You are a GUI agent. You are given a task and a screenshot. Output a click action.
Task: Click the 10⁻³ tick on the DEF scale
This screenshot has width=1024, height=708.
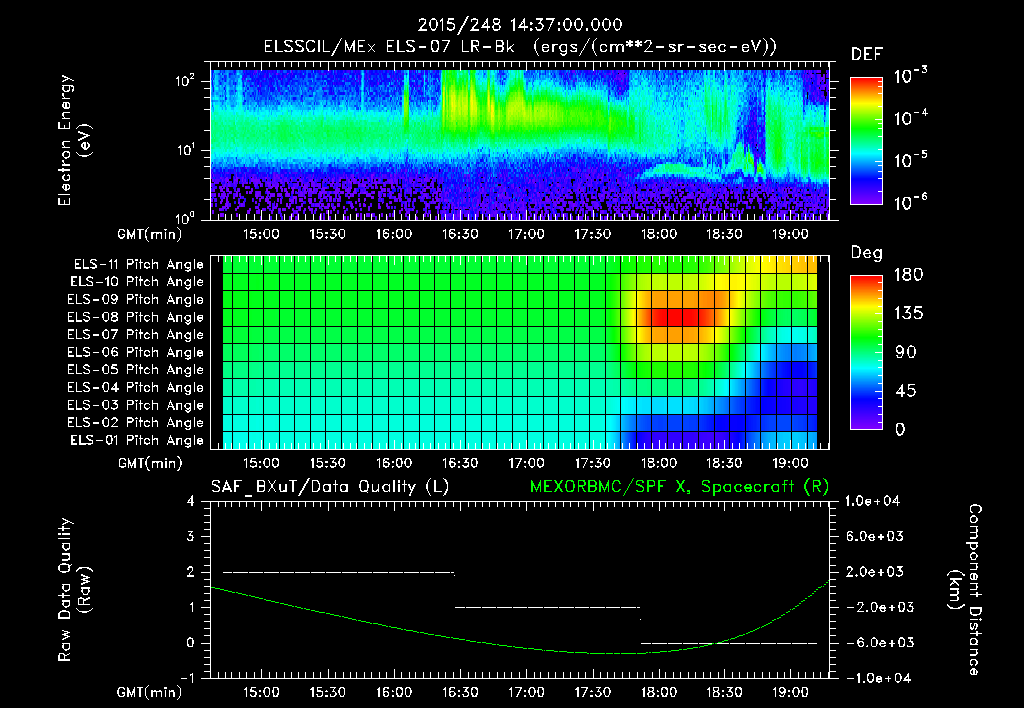pyautogui.click(x=910, y=75)
